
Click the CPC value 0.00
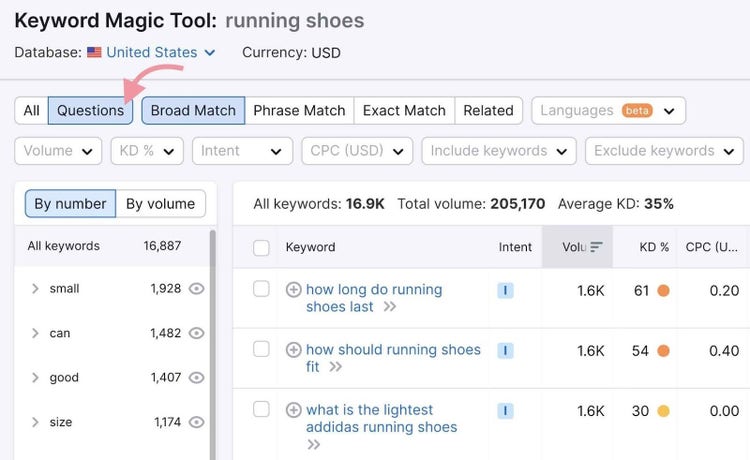(724, 411)
